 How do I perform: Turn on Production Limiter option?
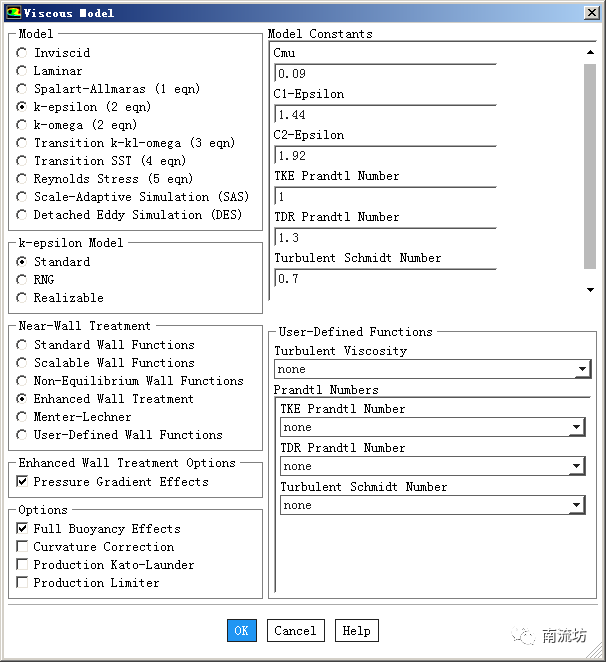[23, 583]
